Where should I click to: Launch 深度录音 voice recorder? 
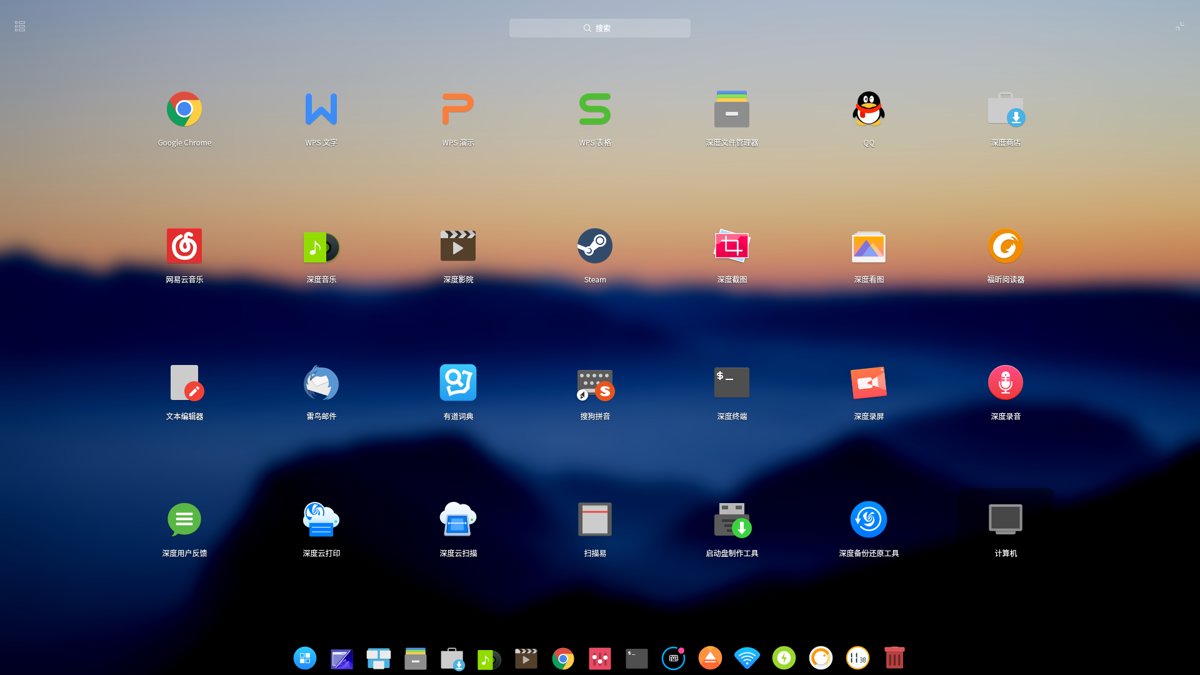point(1006,383)
